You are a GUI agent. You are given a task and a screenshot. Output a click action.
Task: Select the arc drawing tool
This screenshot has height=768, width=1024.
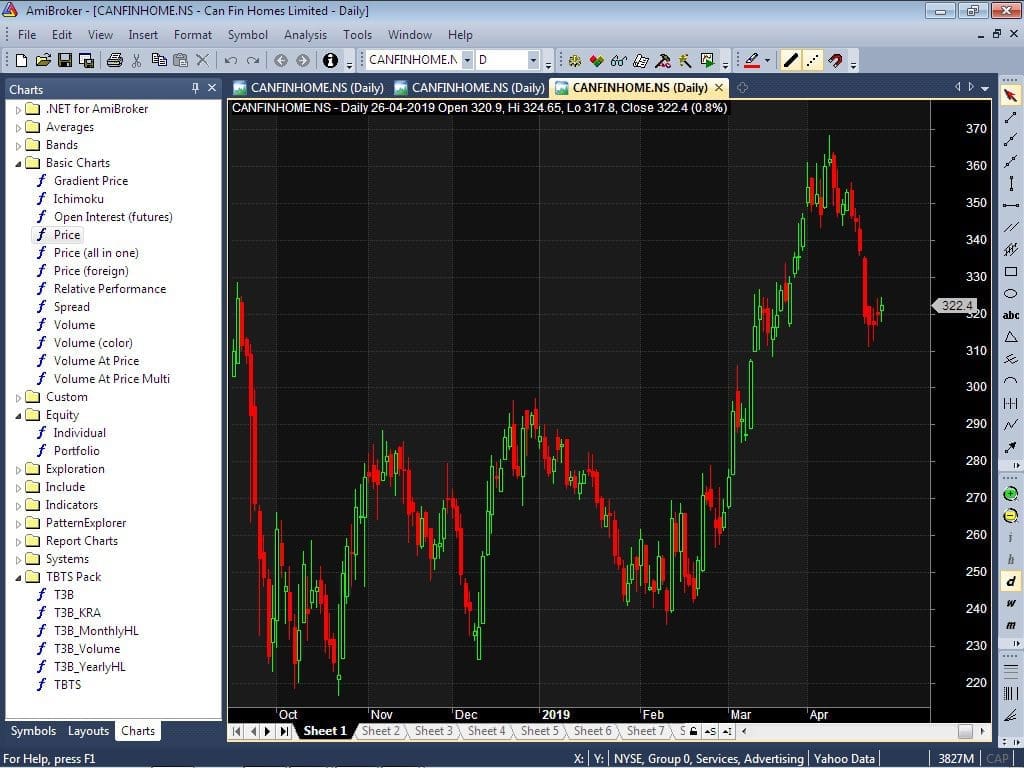coord(1010,381)
